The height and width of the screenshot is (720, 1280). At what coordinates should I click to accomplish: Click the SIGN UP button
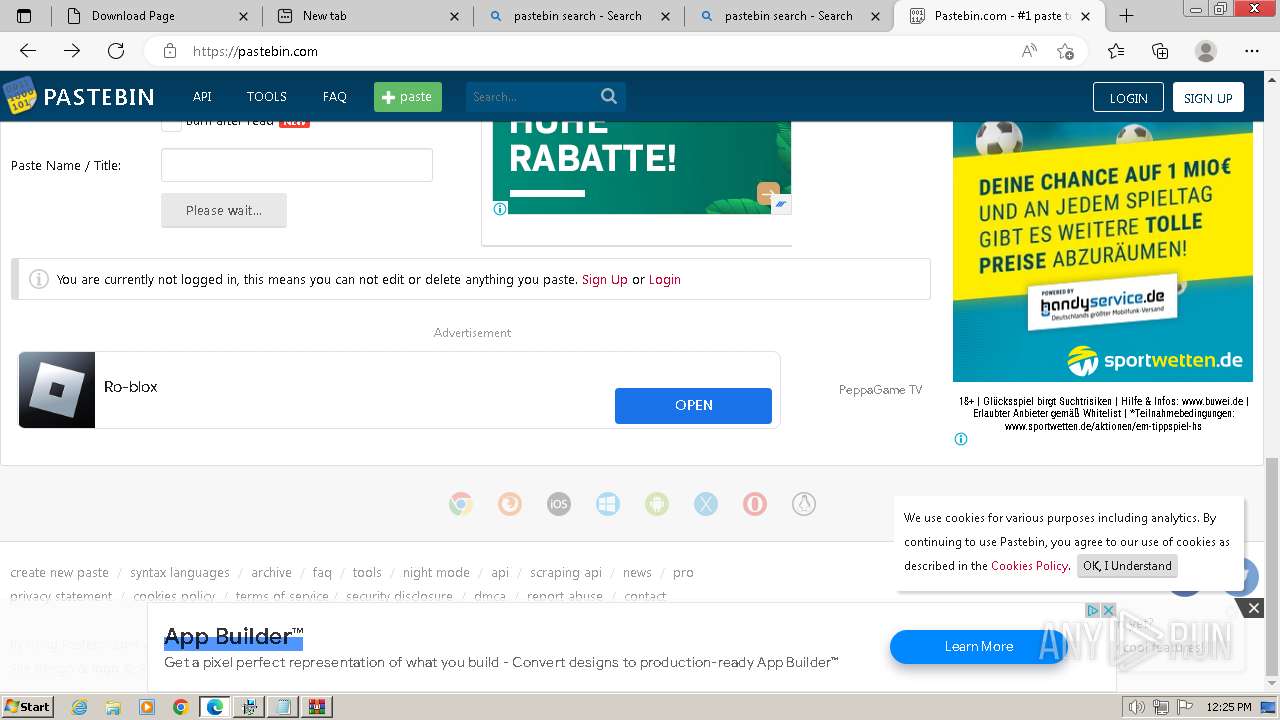(x=1208, y=97)
